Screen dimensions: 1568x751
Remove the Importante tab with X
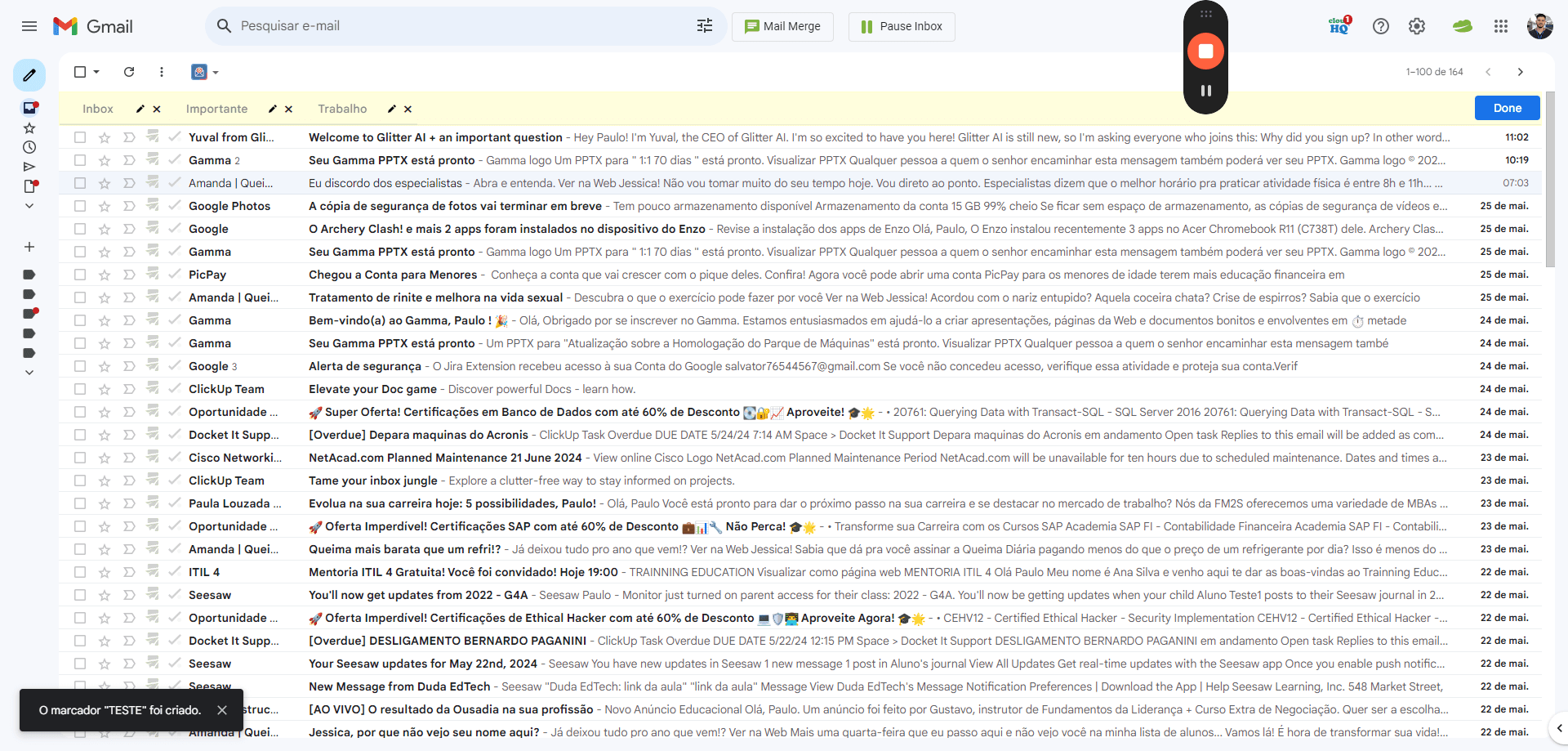289,109
